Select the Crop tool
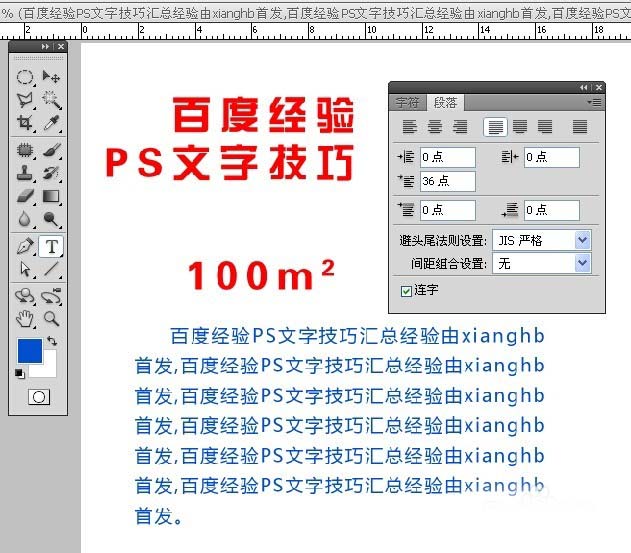The height and width of the screenshot is (553, 631). [25, 123]
